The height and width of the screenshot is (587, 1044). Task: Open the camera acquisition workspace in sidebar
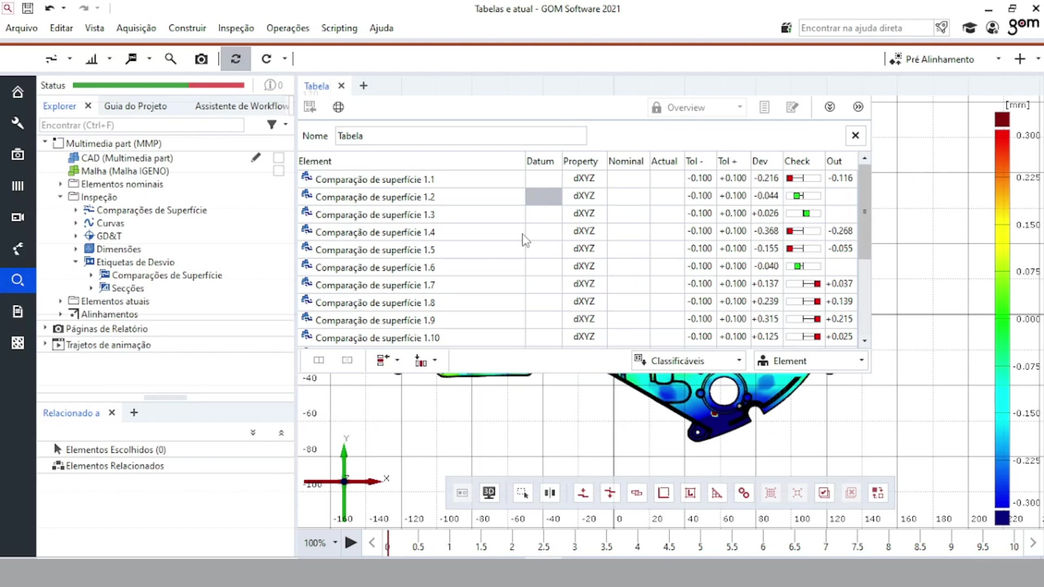[18, 154]
